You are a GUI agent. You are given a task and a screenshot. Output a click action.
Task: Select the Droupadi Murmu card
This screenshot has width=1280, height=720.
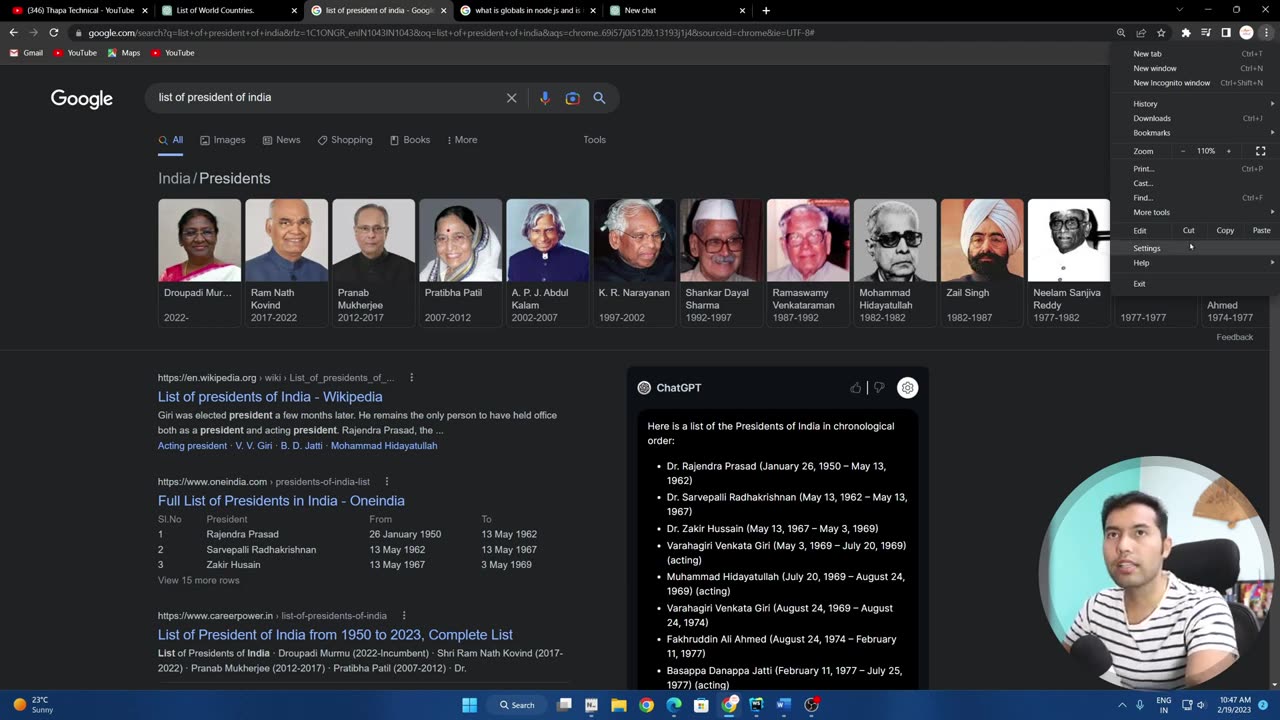click(x=199, y=261)
